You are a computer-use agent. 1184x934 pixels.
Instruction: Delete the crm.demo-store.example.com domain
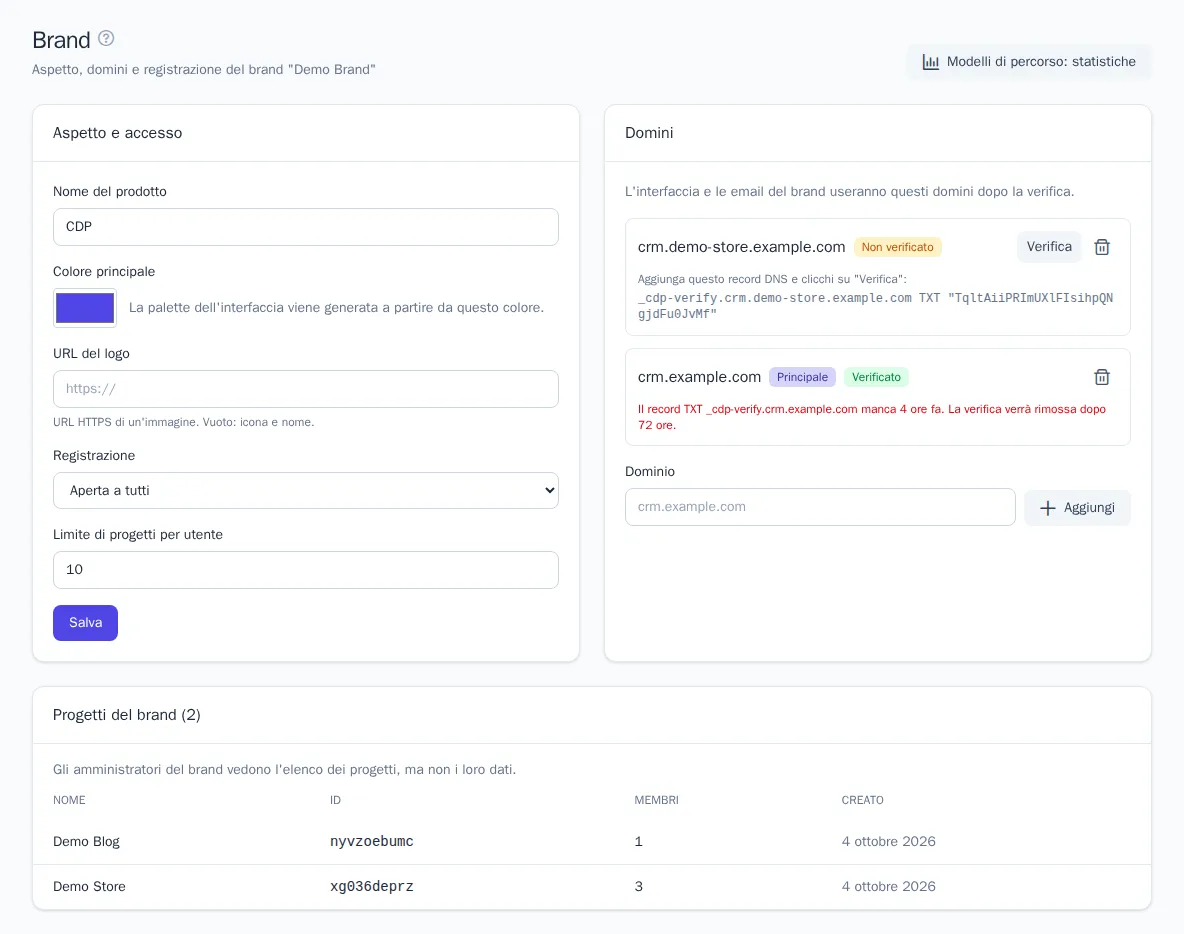click(x=1102, y=247)
